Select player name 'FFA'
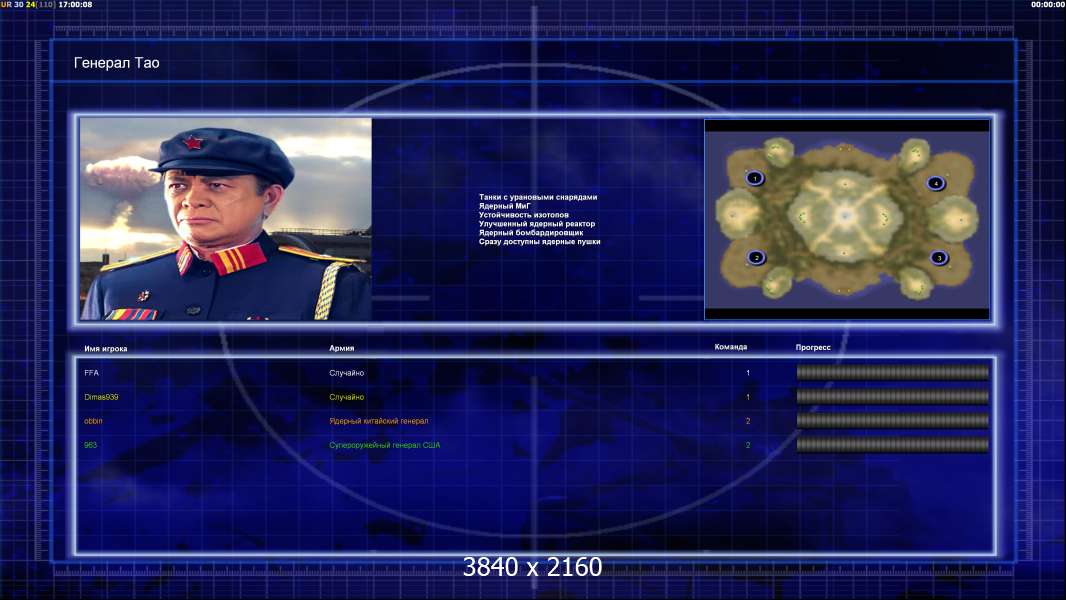Image resolution: width=1066 pixels, height=600 pixels. (x=91, y=373)
